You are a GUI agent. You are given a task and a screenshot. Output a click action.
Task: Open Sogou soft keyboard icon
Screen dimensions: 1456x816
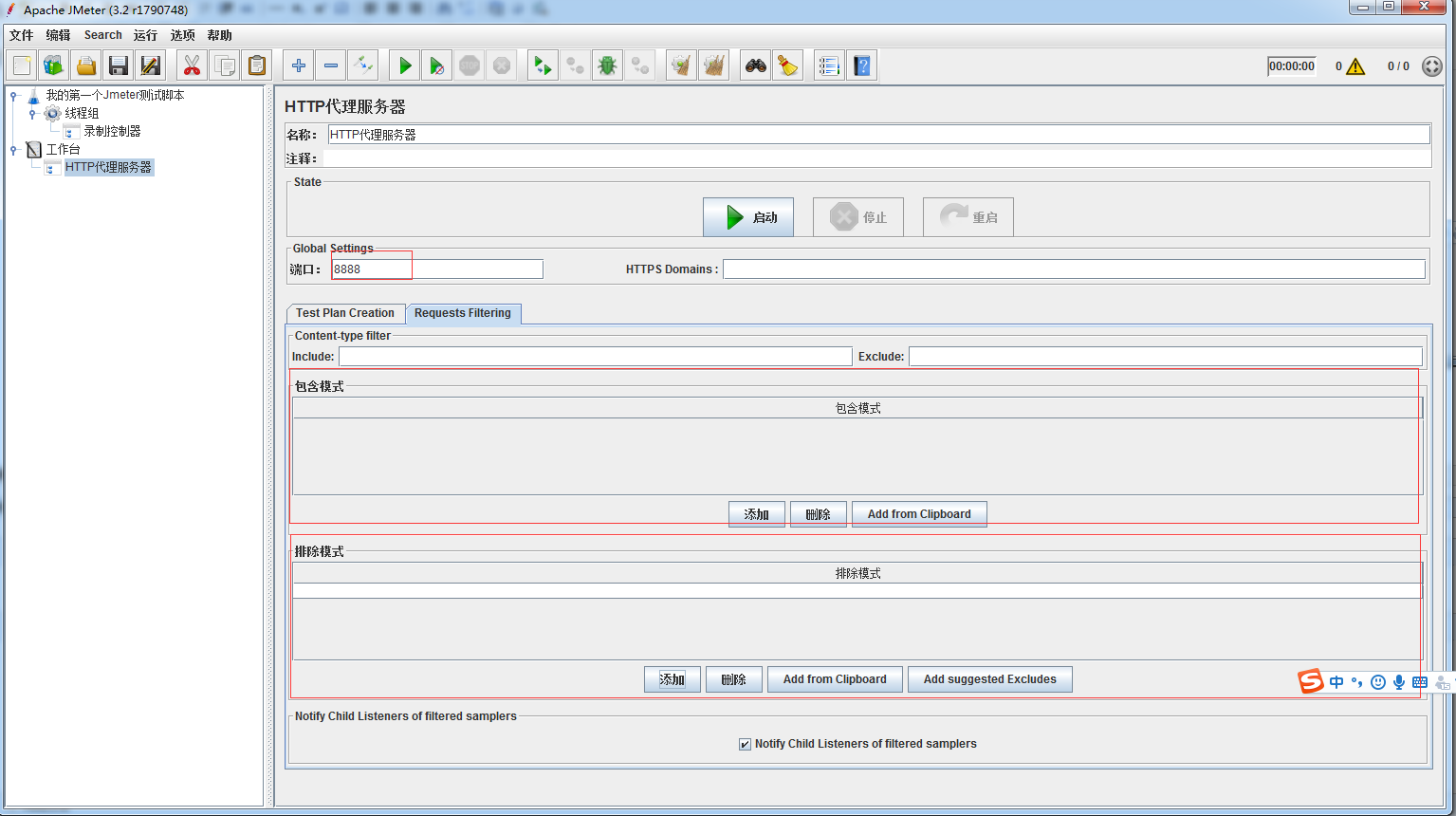[1420, 681]
